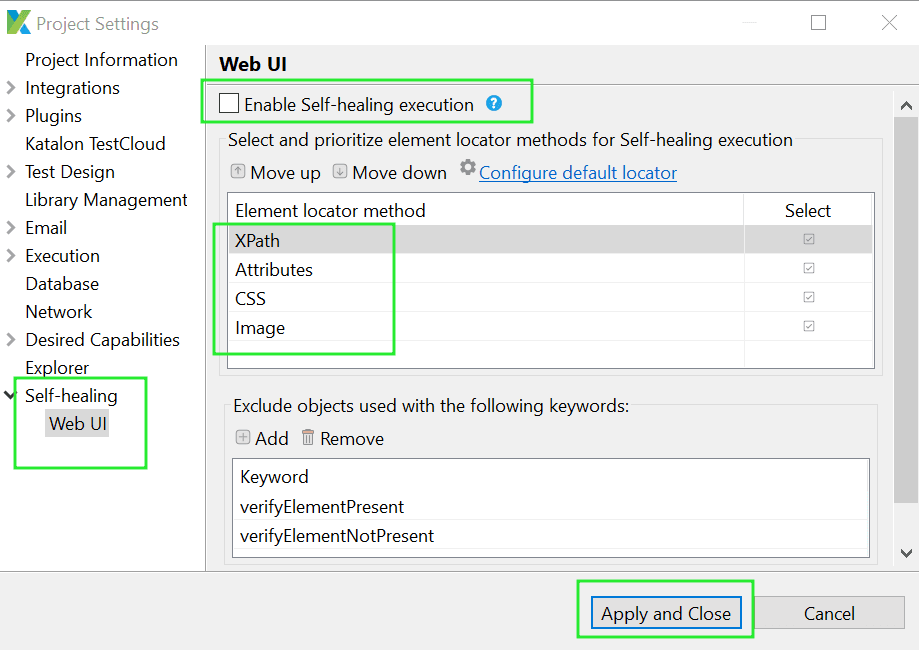Click the Move down label
The height and width of the screenshot is (650, 919).
399,173
